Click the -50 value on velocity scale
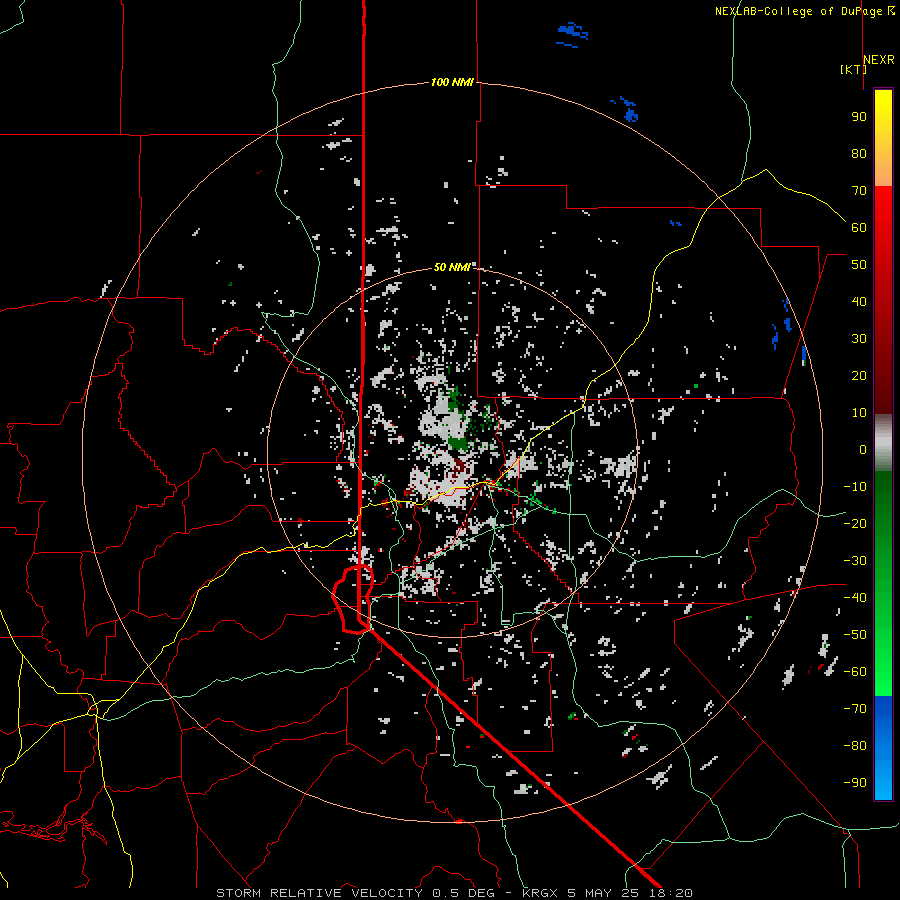900x900 pixels. pyautogui.click(x=855, y=635)
